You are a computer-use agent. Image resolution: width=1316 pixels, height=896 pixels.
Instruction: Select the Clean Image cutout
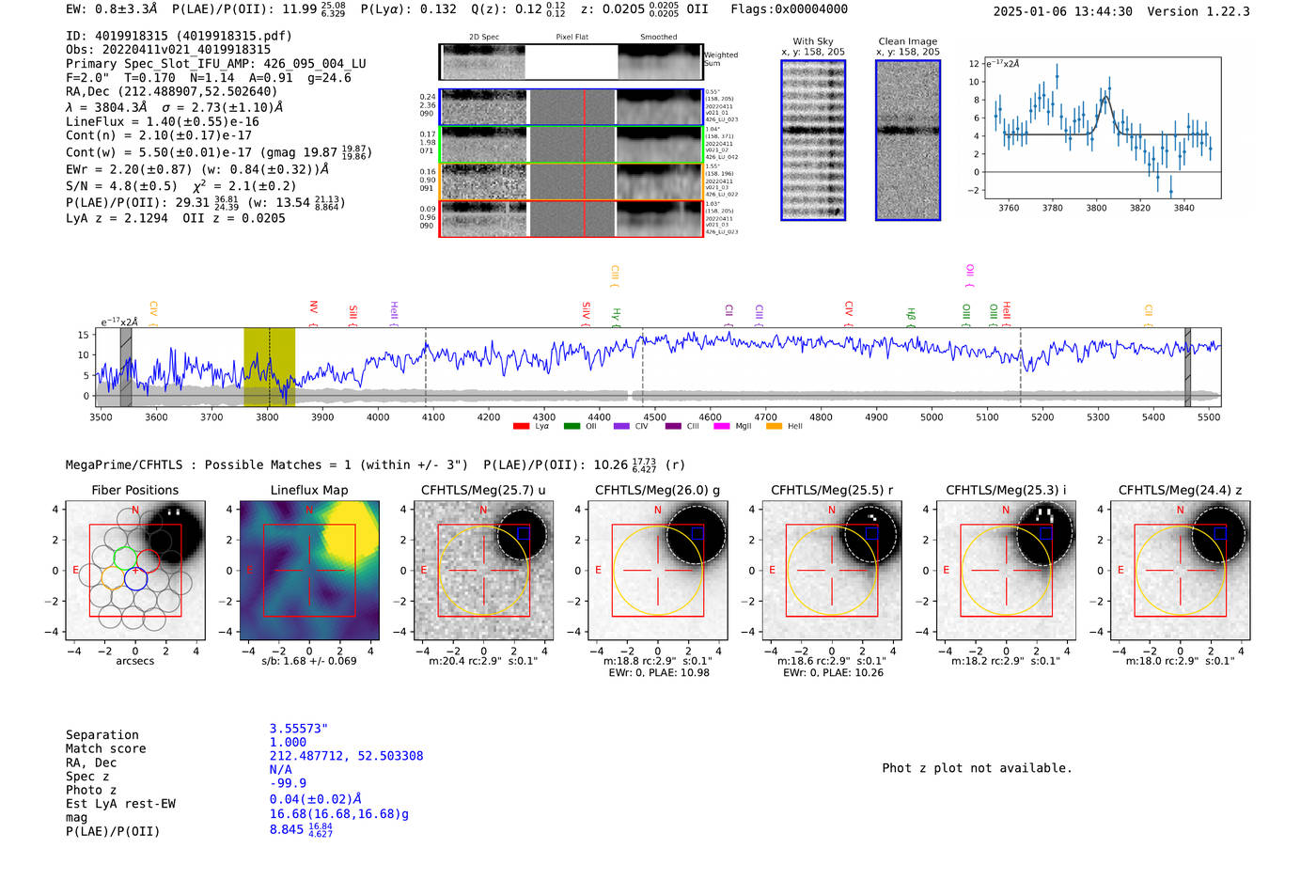(908, 140)
